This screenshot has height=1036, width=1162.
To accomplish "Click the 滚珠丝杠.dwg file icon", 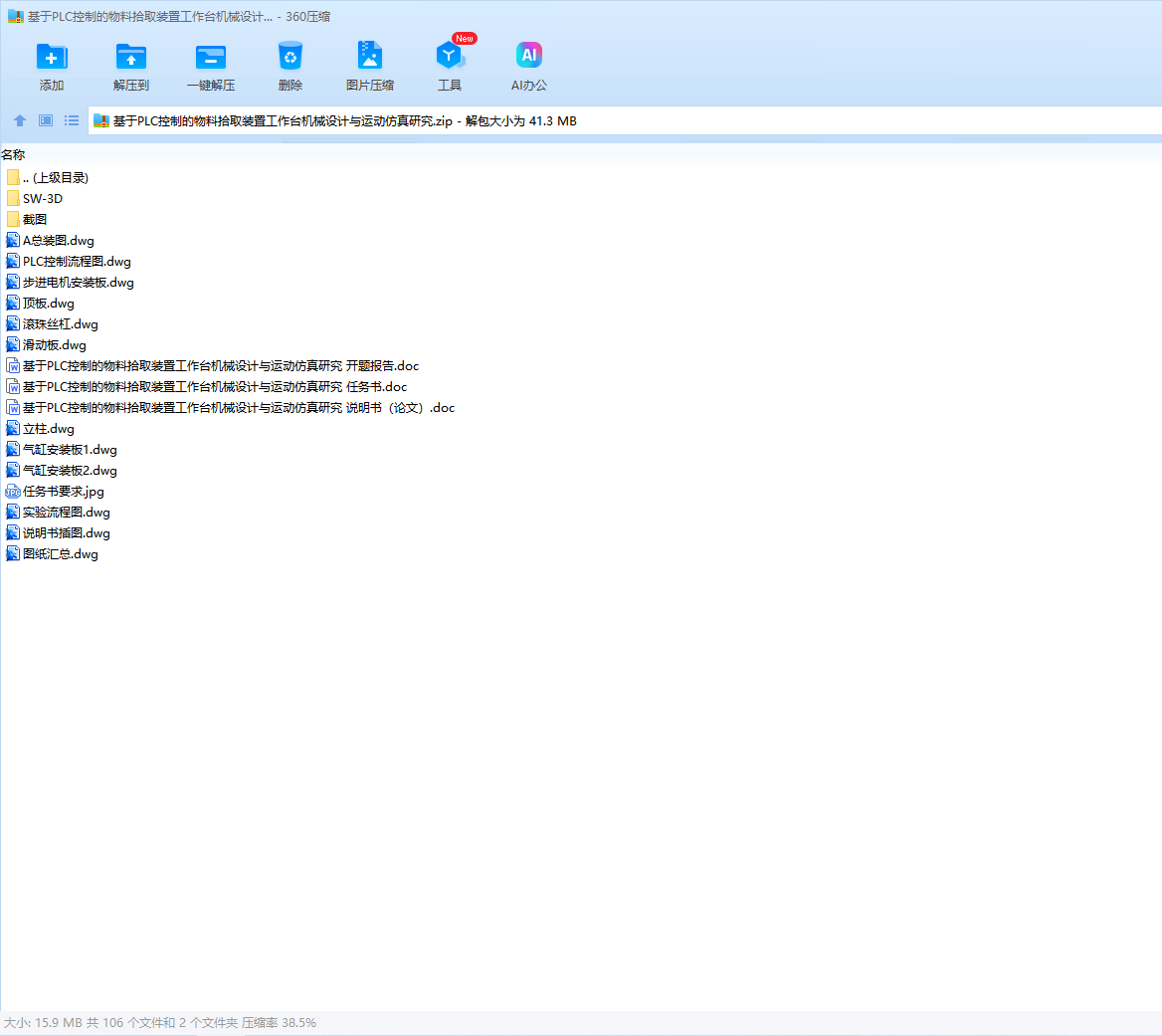I will click(13, 323).
